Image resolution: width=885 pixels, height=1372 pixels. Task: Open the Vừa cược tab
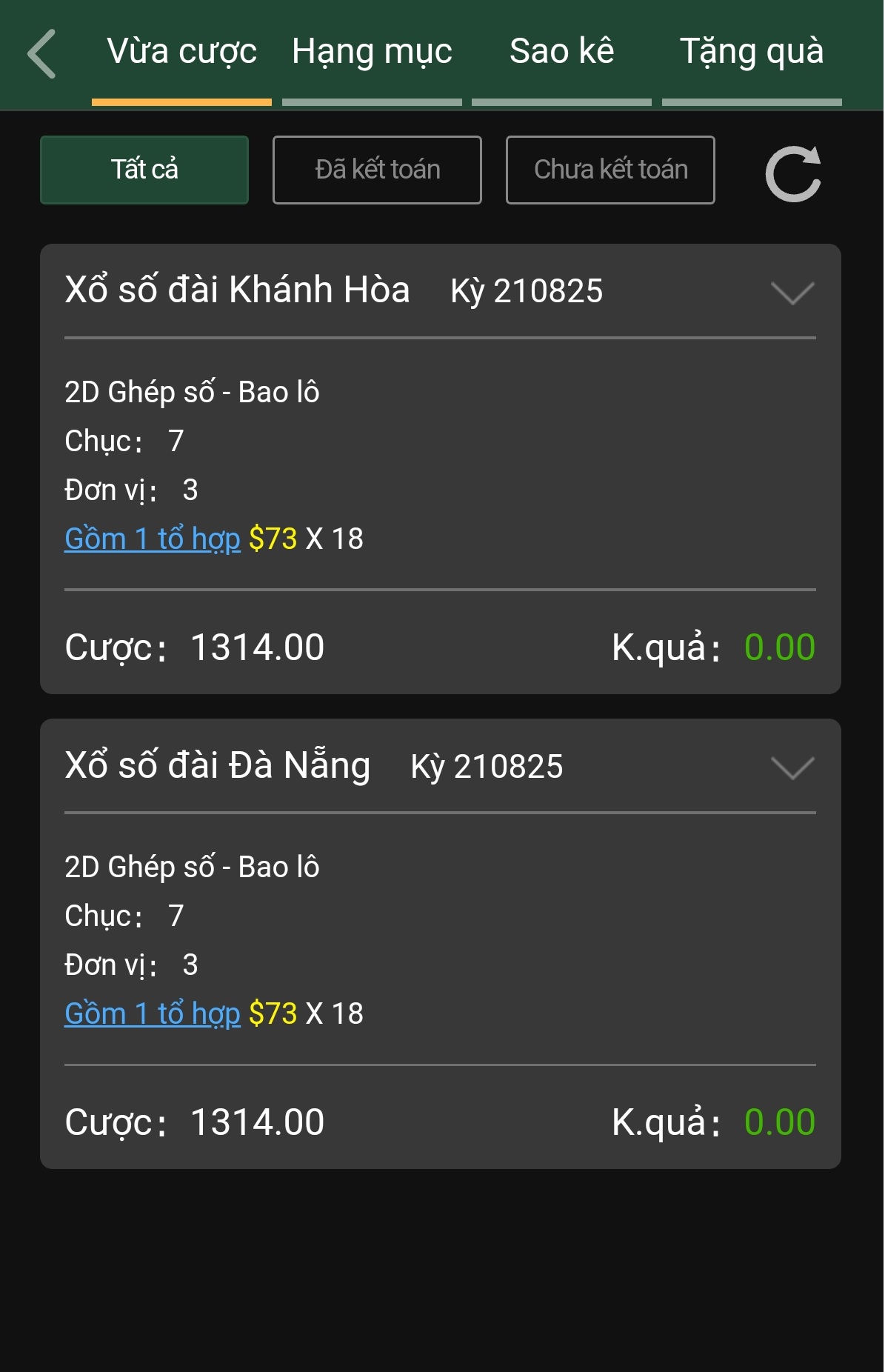click(181, 52)
